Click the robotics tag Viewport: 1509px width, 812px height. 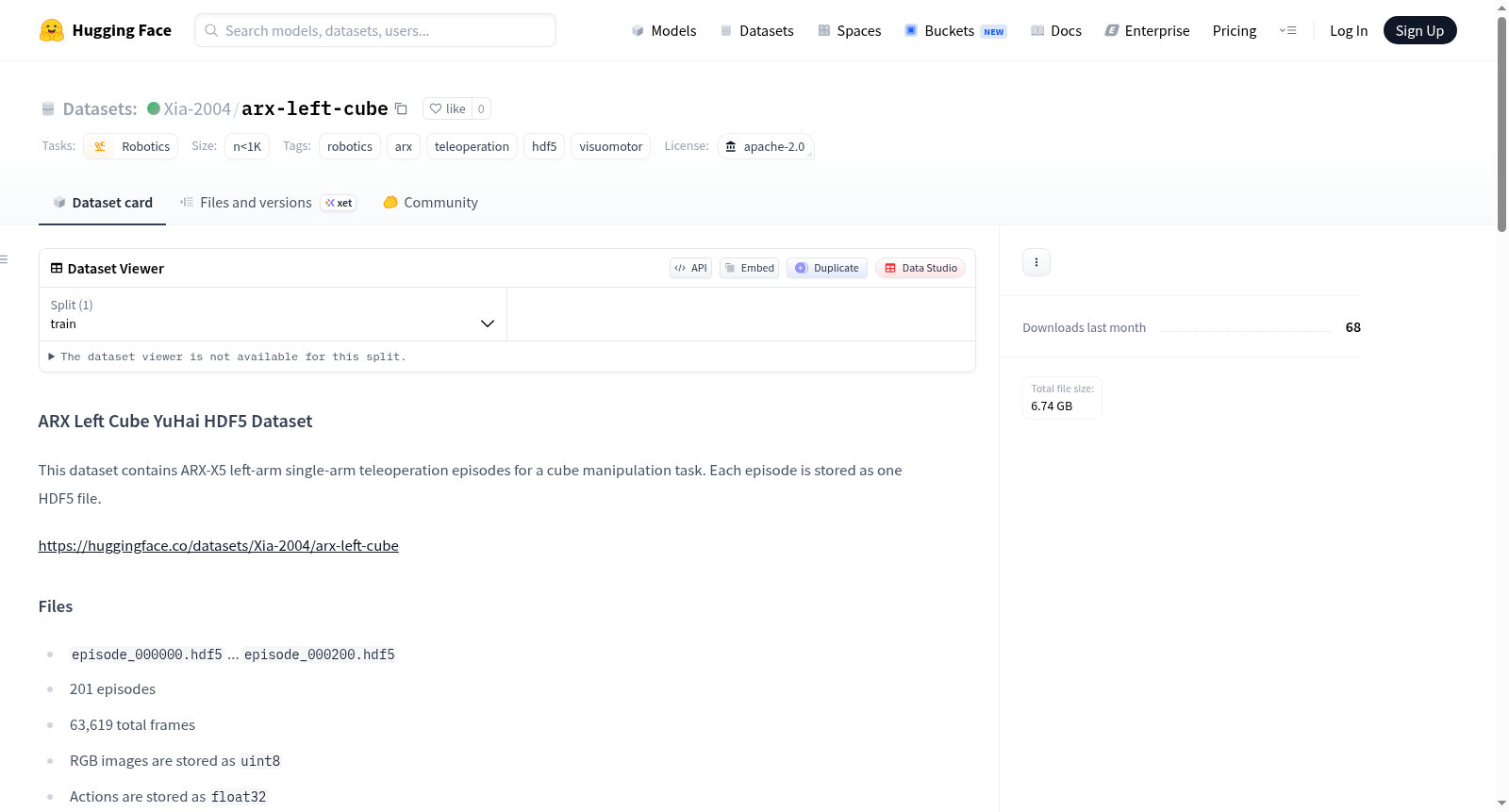[350, 146]
